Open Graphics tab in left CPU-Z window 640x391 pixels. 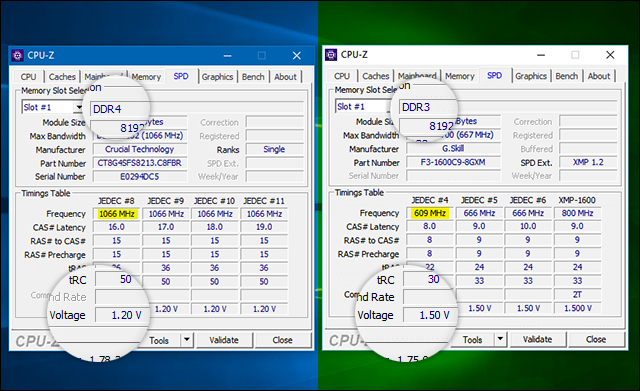pos(217,77)
